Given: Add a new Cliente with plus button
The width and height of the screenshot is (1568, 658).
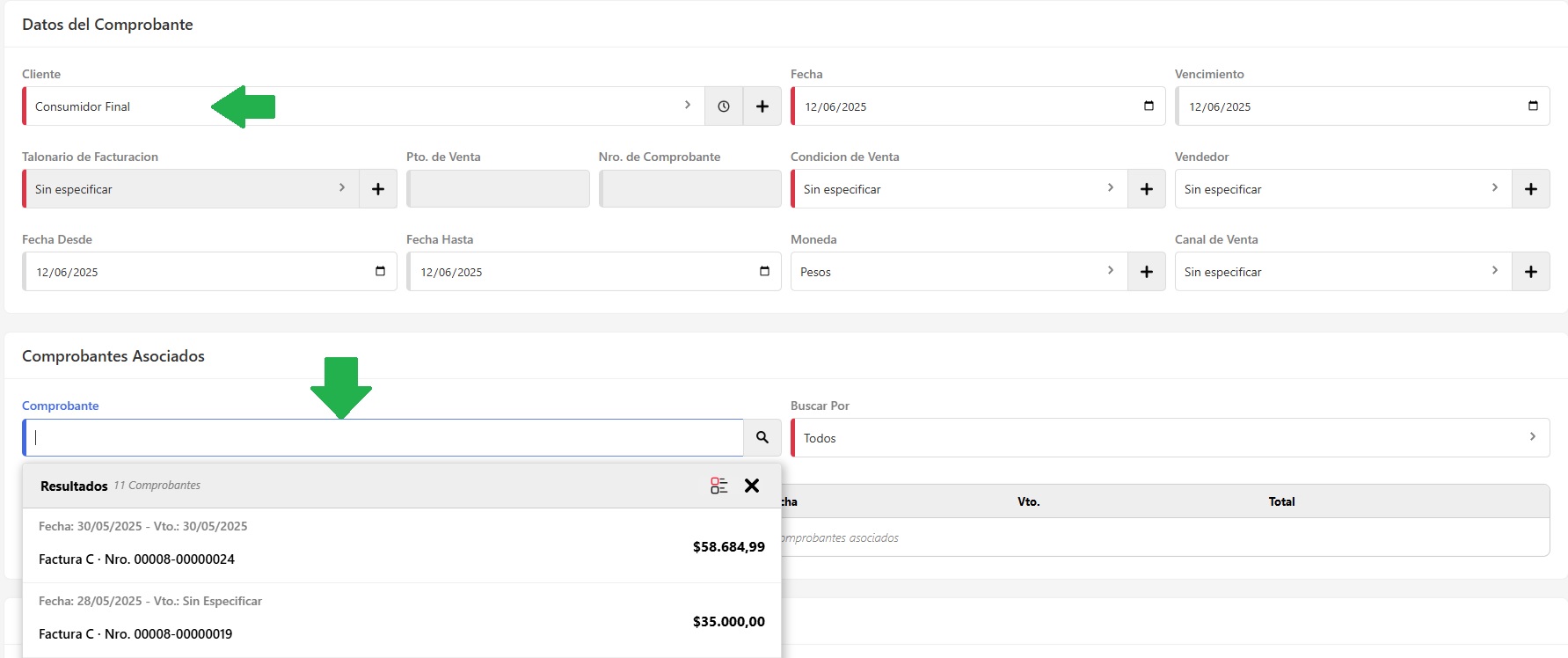Looking at the screenshot, I should pos(762,106).
